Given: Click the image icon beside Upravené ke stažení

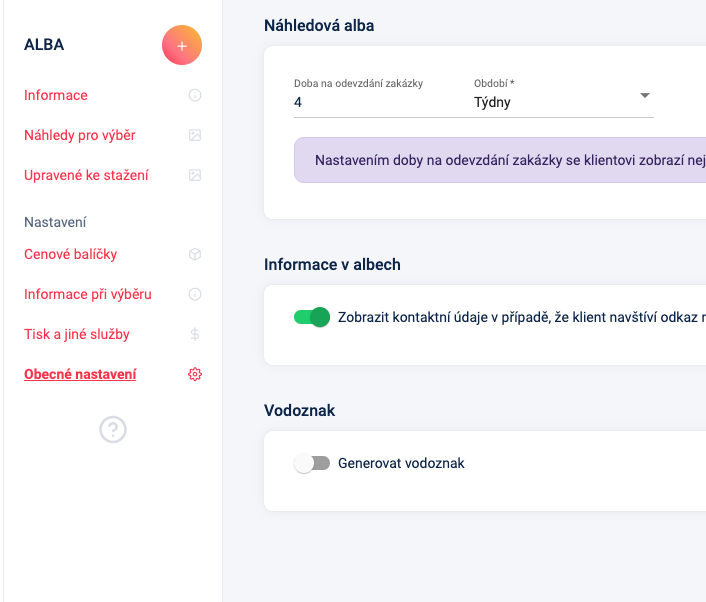Looking at the screenshot, I should pyautogui.click(x=195, y=175).
